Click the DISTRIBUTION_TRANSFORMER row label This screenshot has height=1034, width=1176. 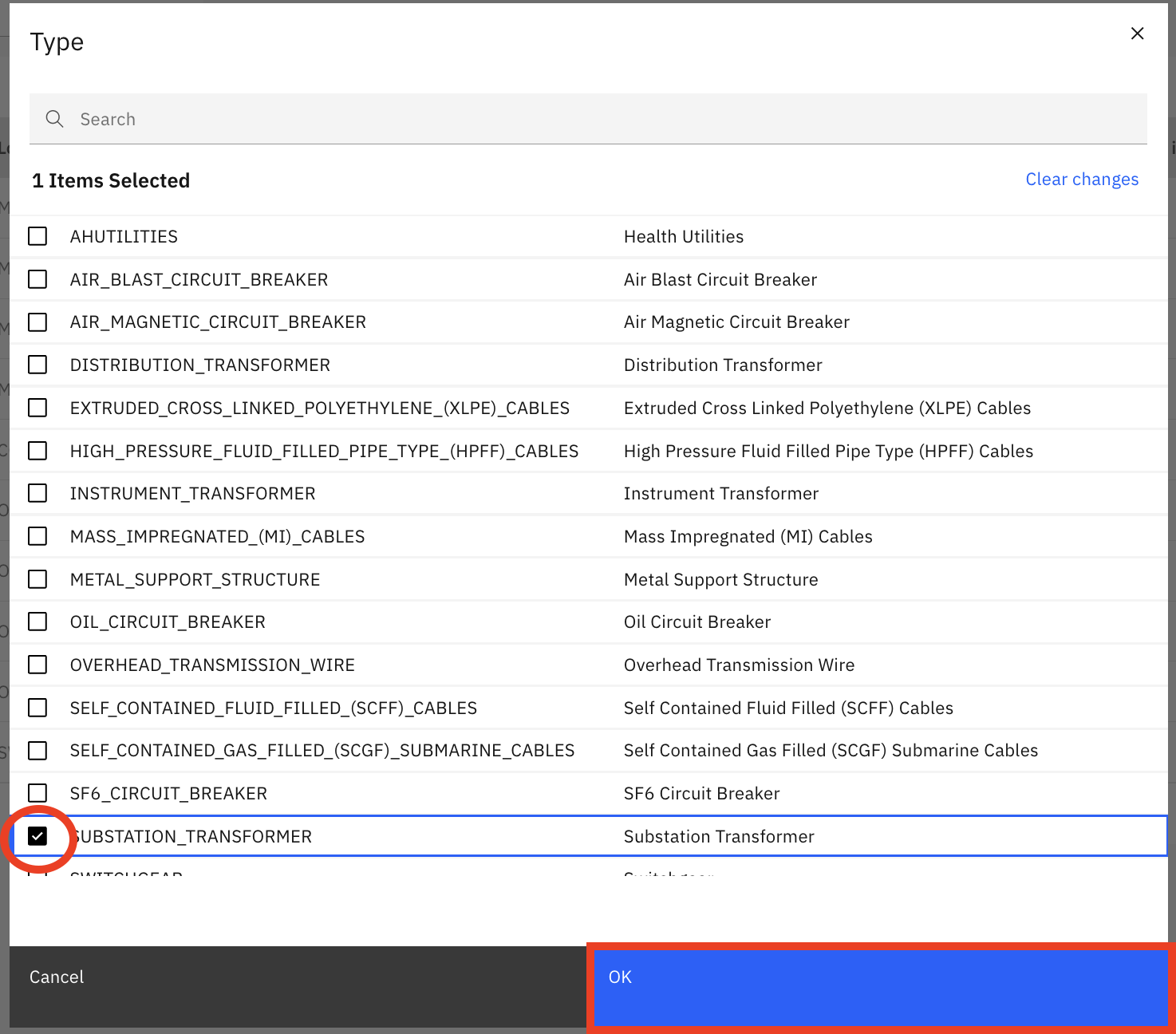click(x=199, y=365)
